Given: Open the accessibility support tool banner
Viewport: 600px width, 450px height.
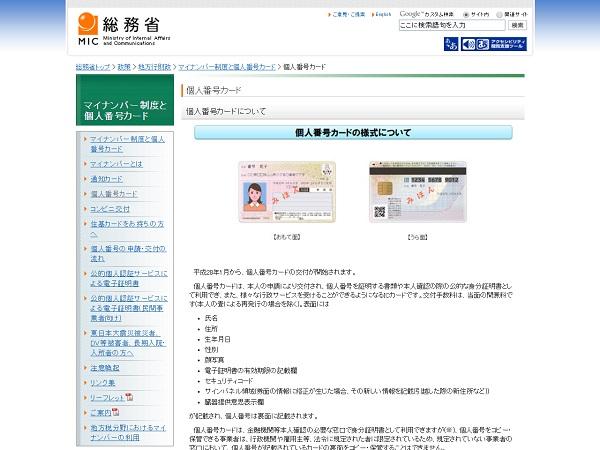Looking at the screenshot, I should point(494,44).
